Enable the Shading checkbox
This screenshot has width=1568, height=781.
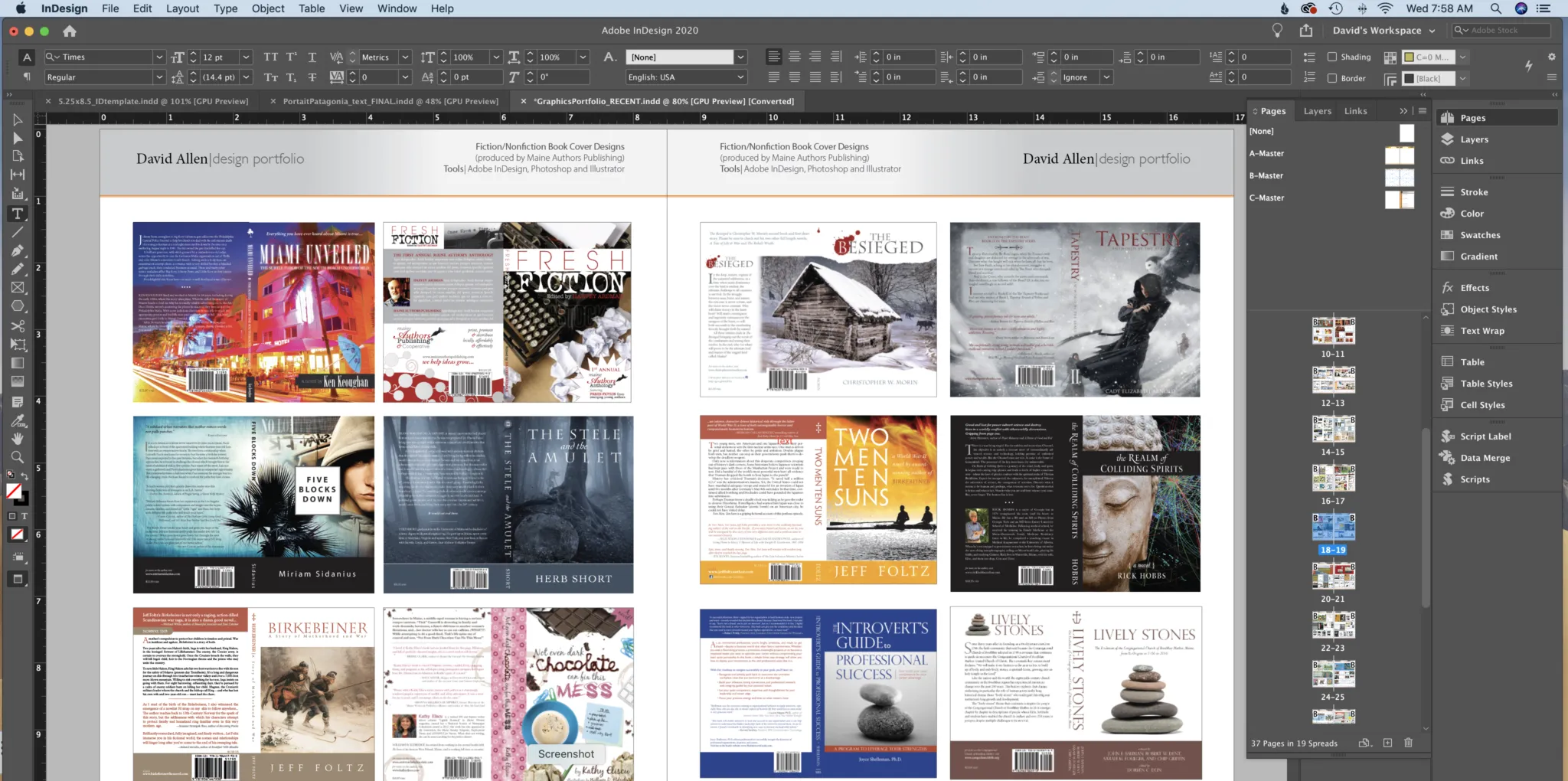pos(1333,57)
